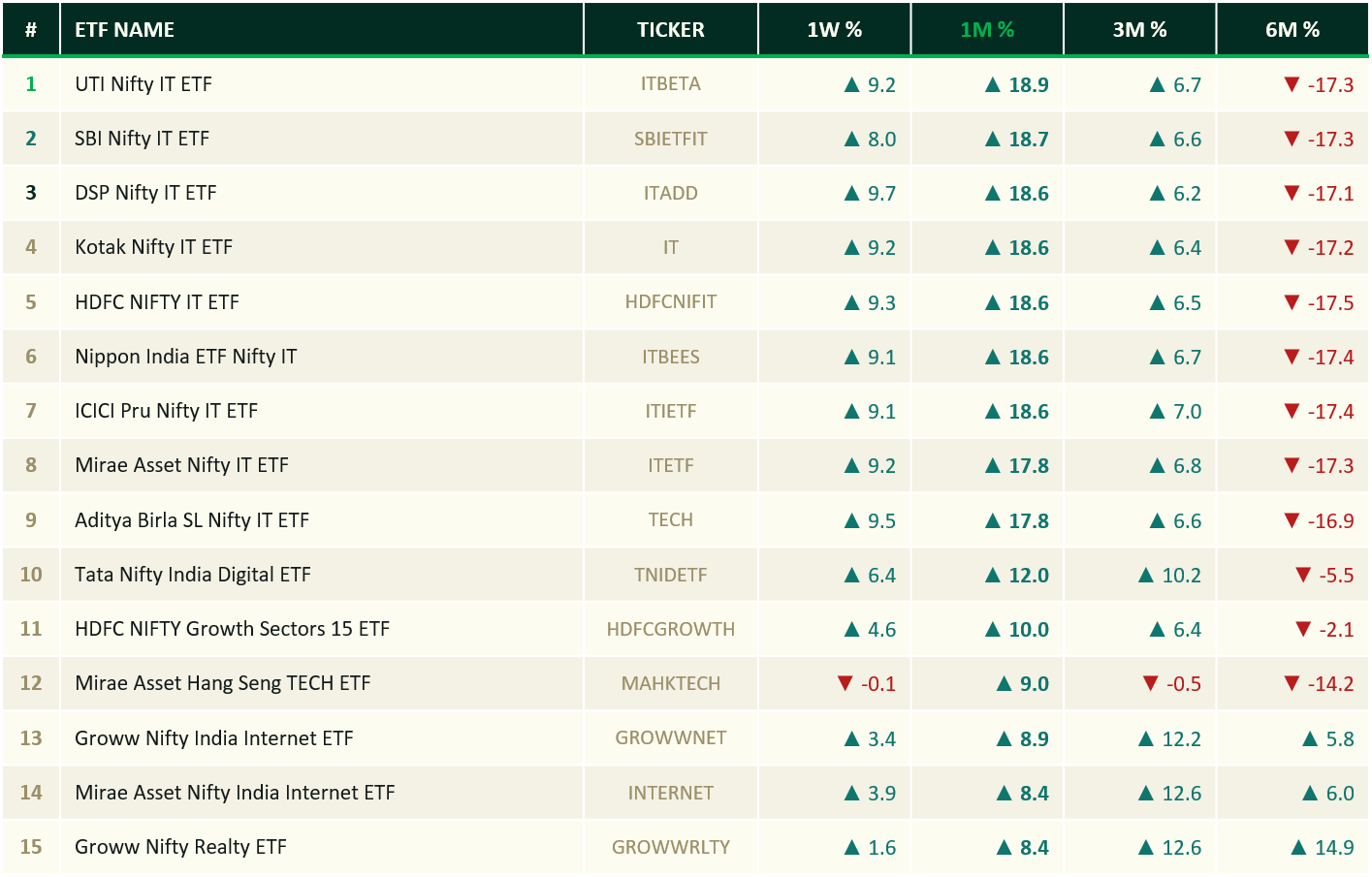
Task: Click the ITBEES ticker
Action: pos(671,357)
